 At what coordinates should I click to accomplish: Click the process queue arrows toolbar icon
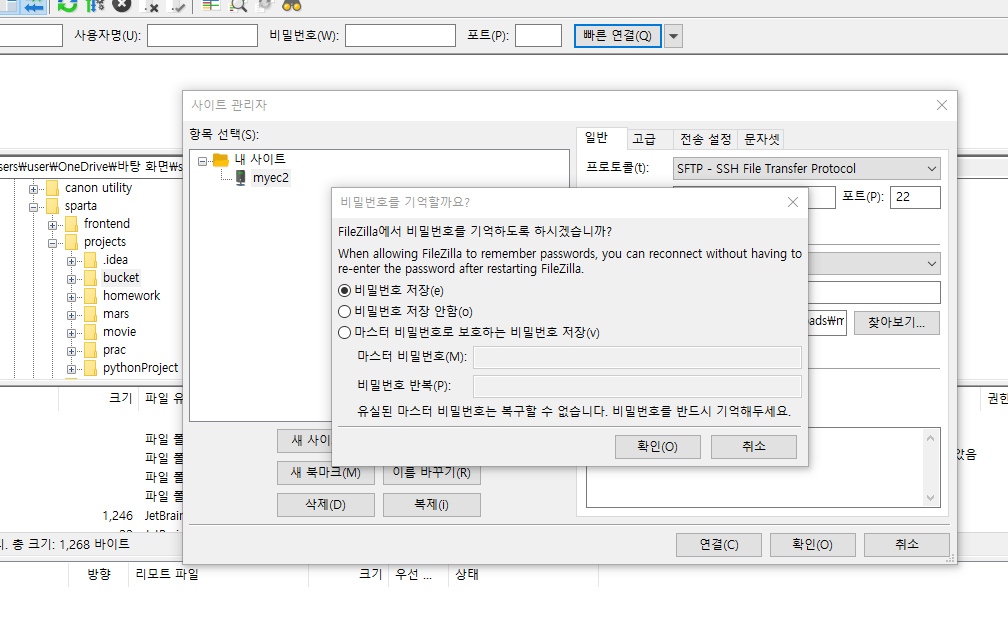pyautogui.click(x=94, y=5)
